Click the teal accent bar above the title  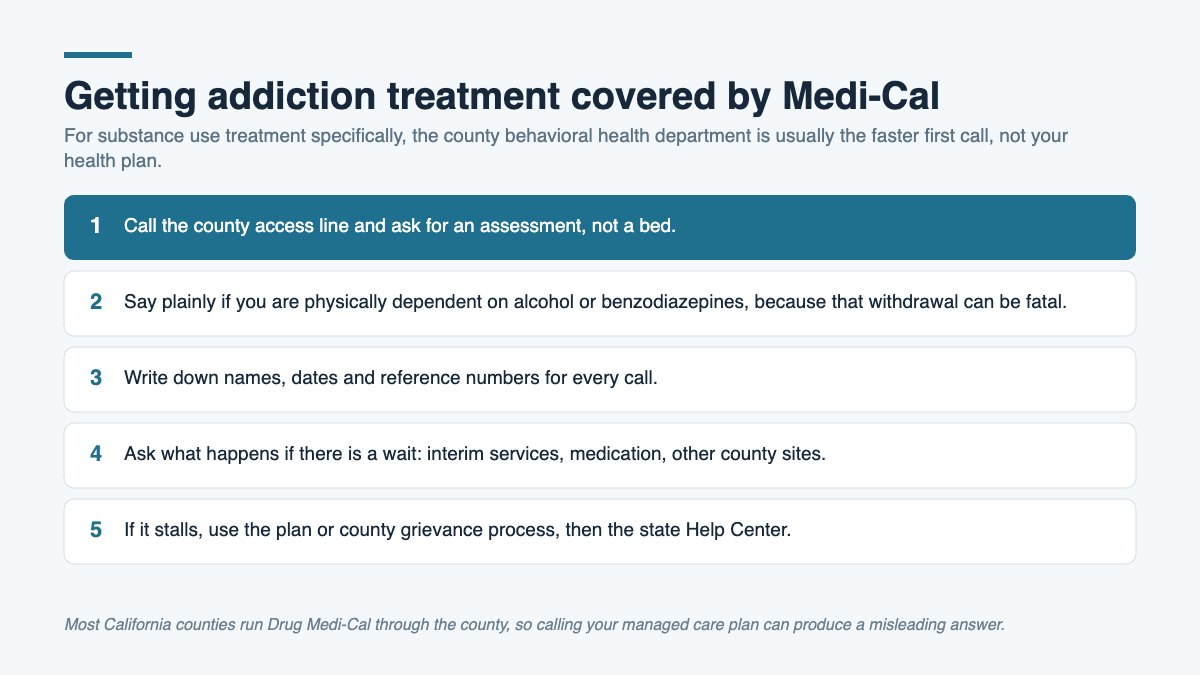pyautogui.click(x=98, y=55)
